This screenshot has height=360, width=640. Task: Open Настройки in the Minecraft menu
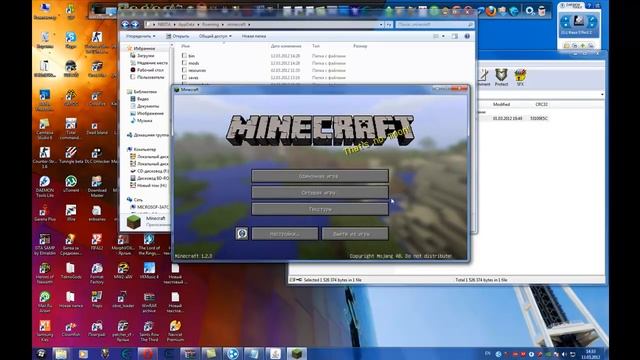284,234
